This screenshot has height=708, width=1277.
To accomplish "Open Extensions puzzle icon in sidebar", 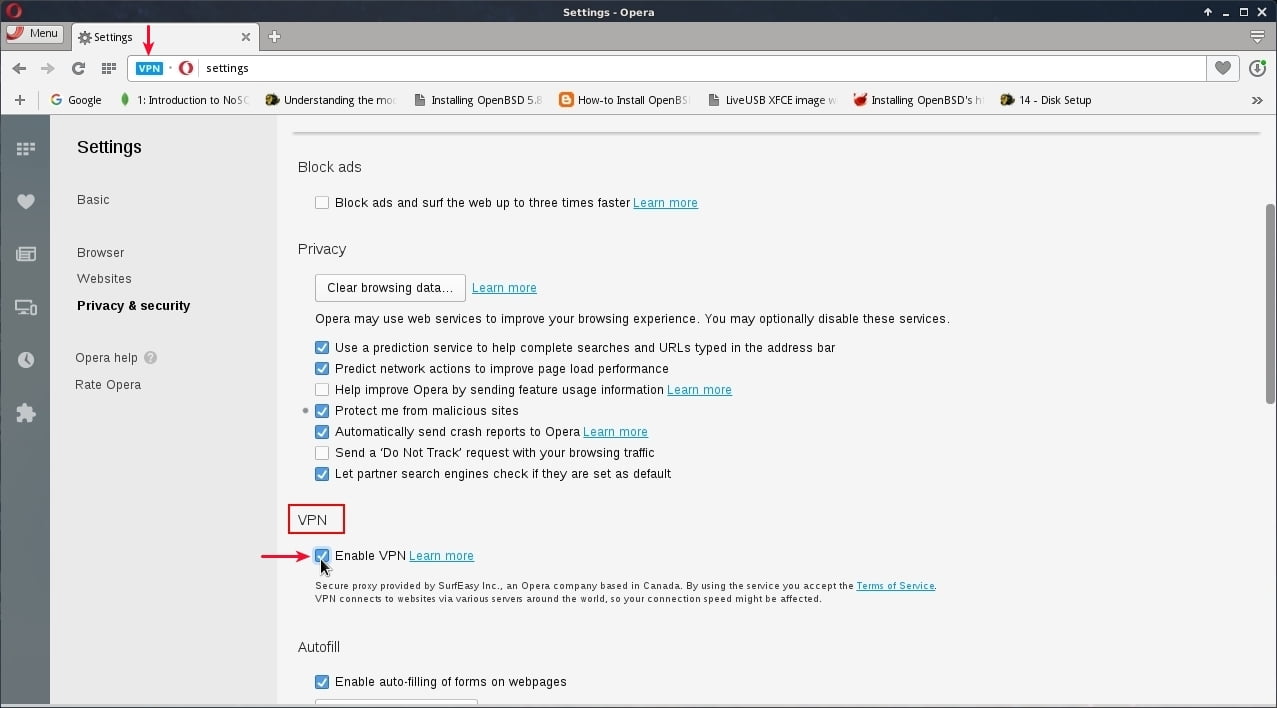I will click(x=26, y=413).
